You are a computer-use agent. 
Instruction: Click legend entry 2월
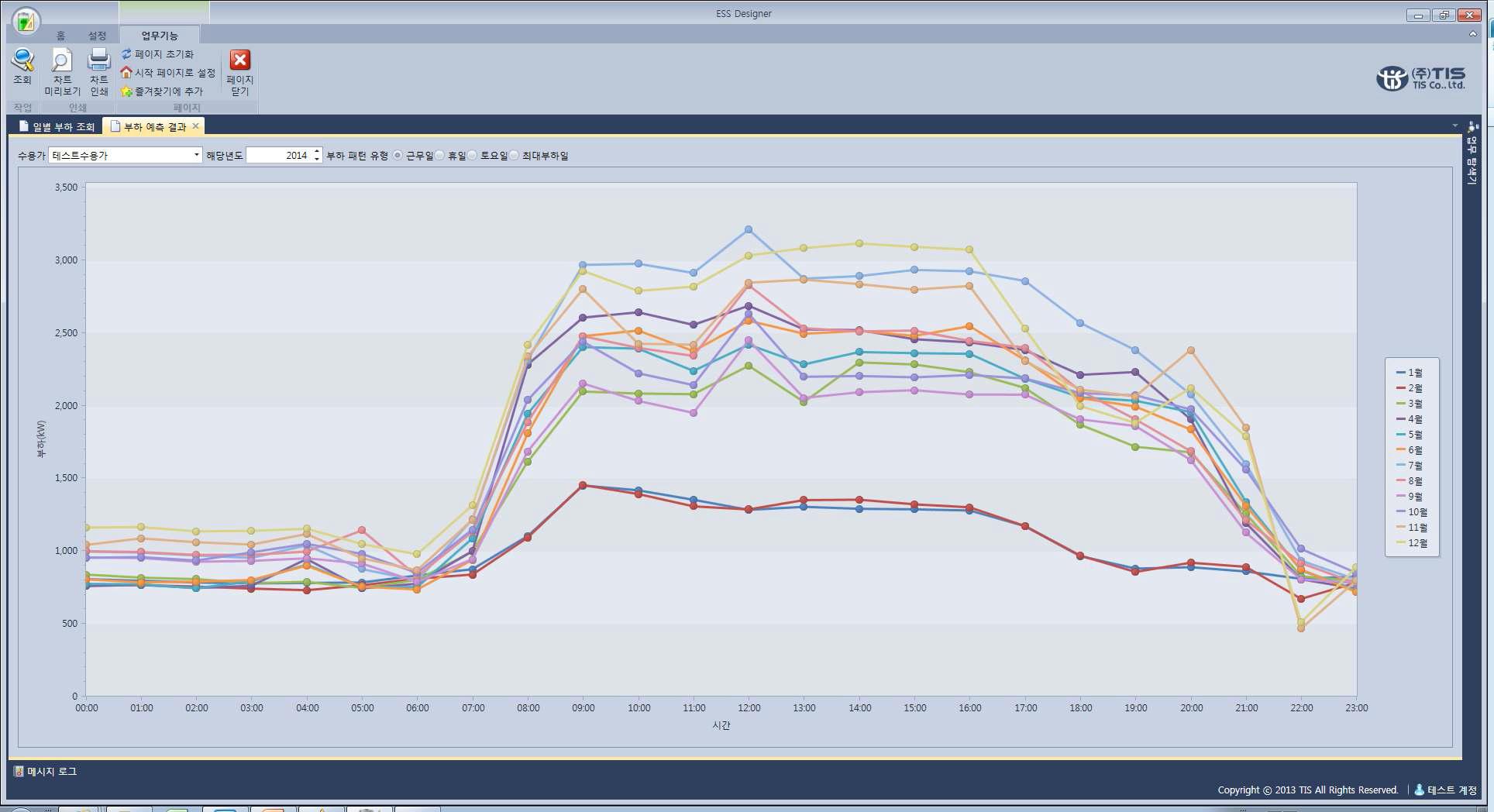[x=1410, y=388]
